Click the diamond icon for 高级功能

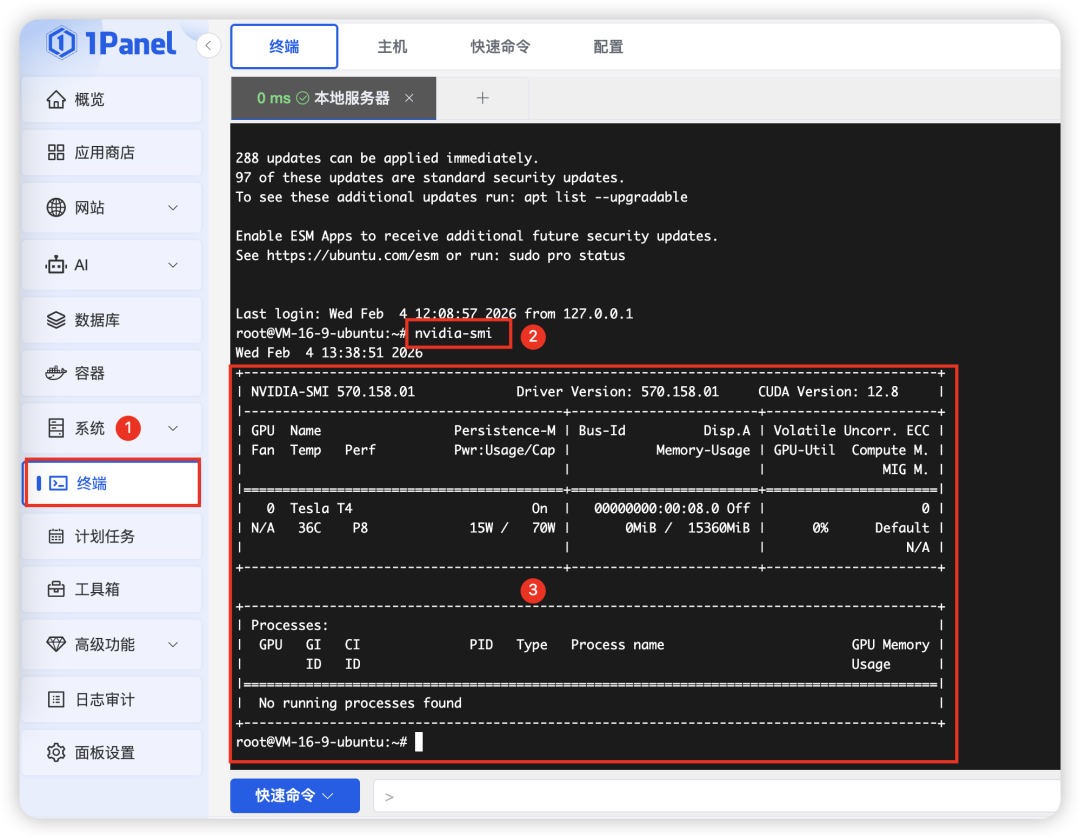[x=56, y=645]
